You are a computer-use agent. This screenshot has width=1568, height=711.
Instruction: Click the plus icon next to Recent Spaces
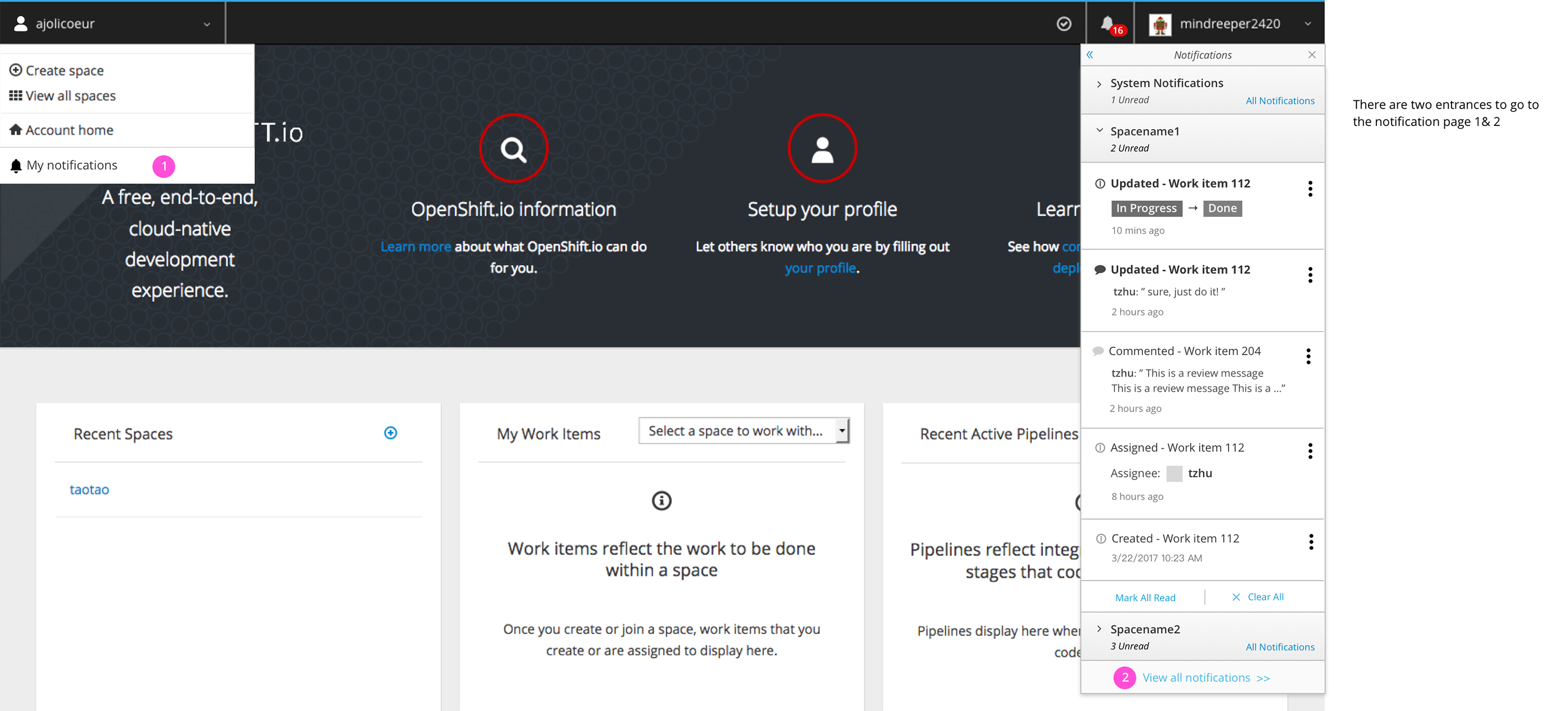tap(390, 433)
